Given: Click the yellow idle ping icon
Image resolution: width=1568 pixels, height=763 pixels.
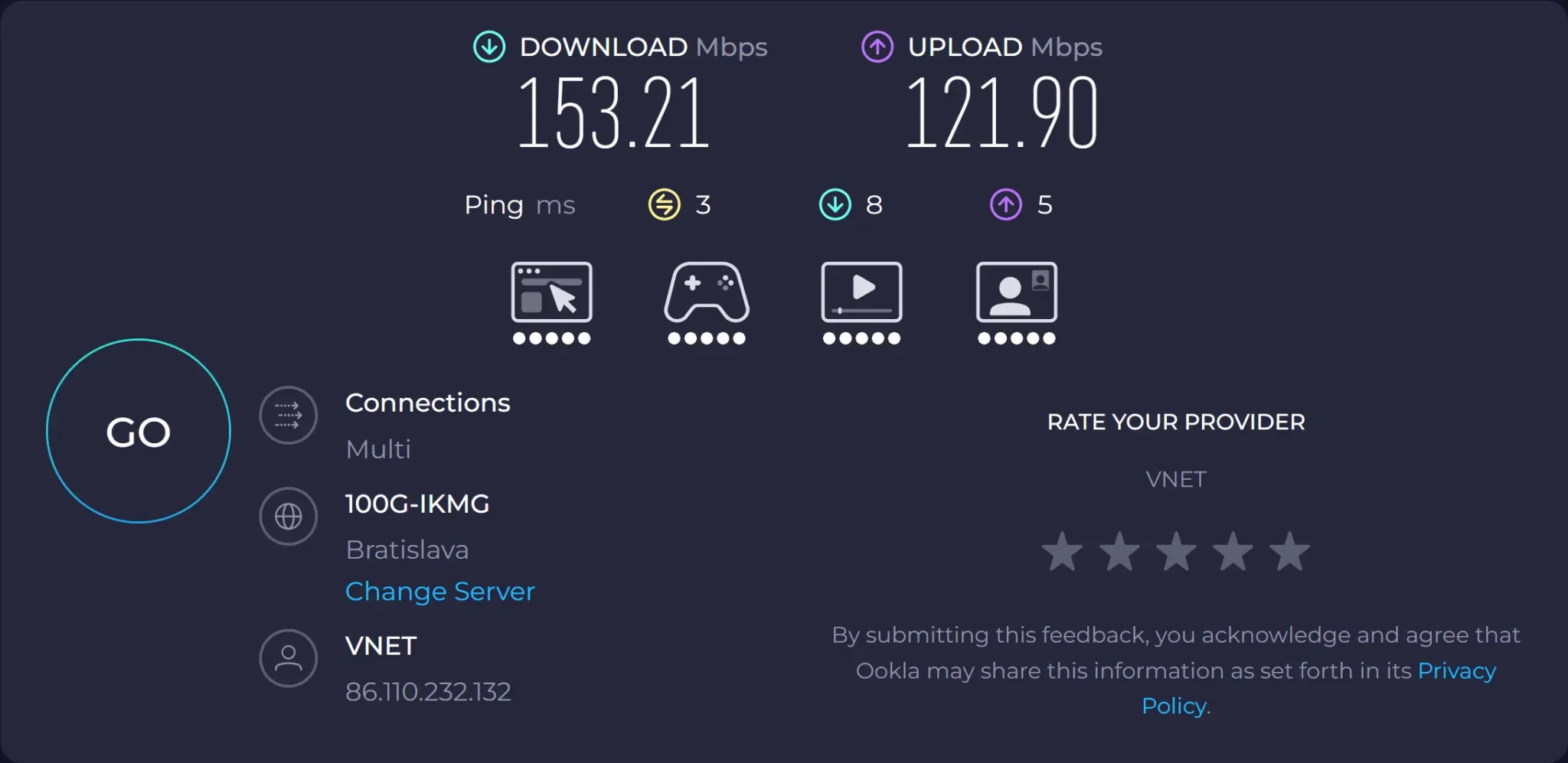Looking at the screenshot, I should point(664,204).
